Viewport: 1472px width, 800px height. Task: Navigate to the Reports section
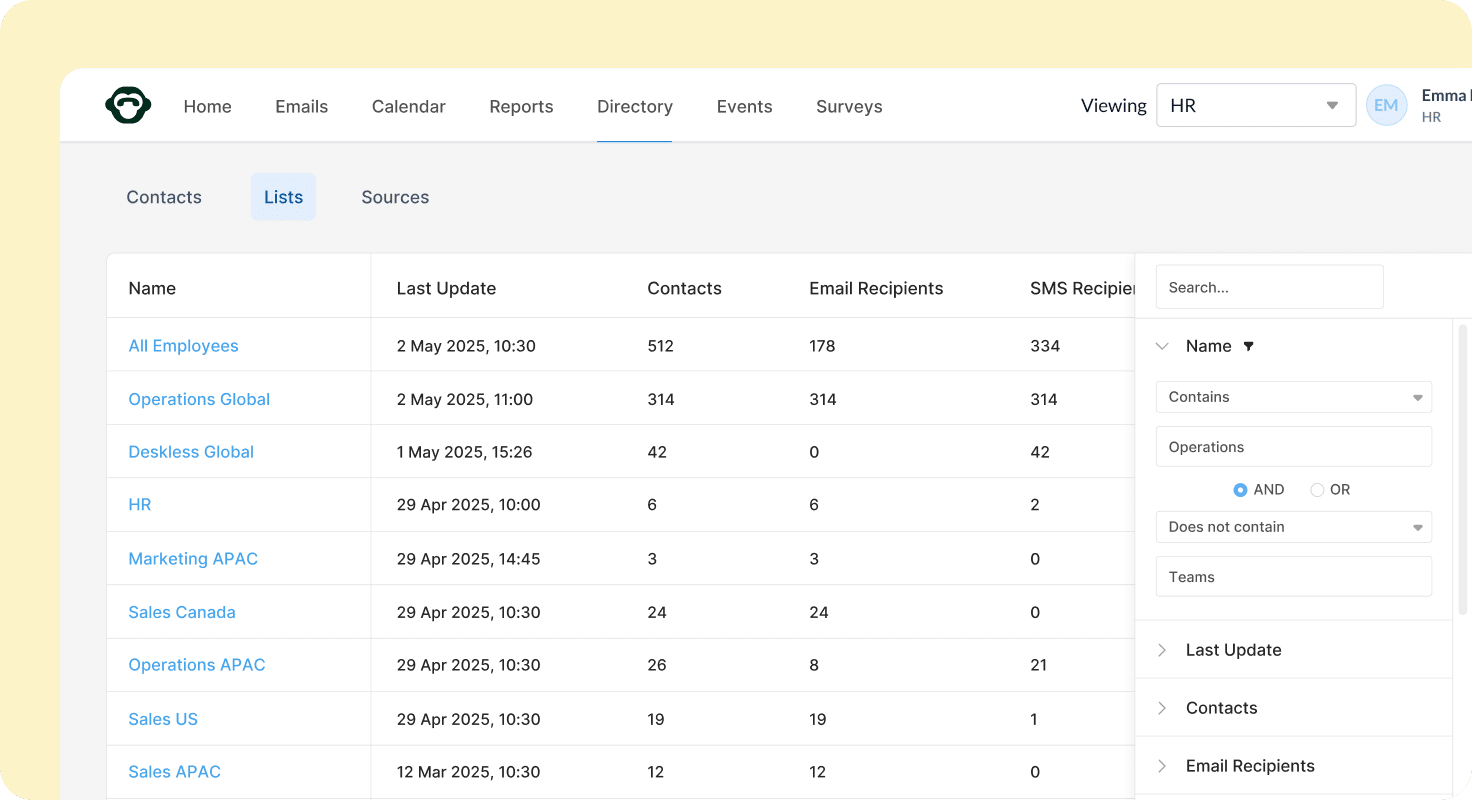[521, 106]
